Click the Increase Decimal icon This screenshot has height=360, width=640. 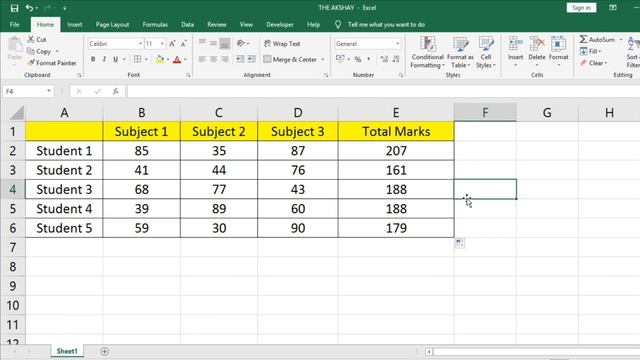pos(384,59)
